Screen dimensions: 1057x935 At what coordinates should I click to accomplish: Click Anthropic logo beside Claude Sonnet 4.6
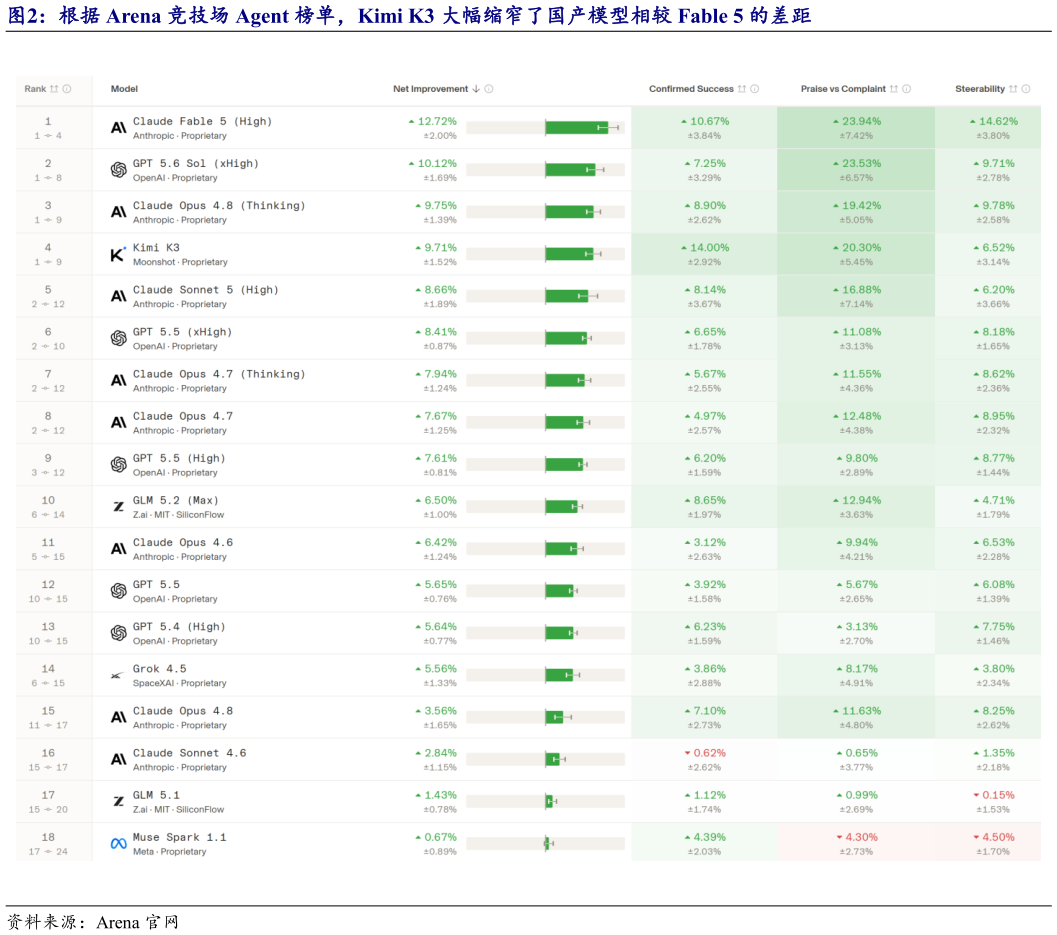119,760
